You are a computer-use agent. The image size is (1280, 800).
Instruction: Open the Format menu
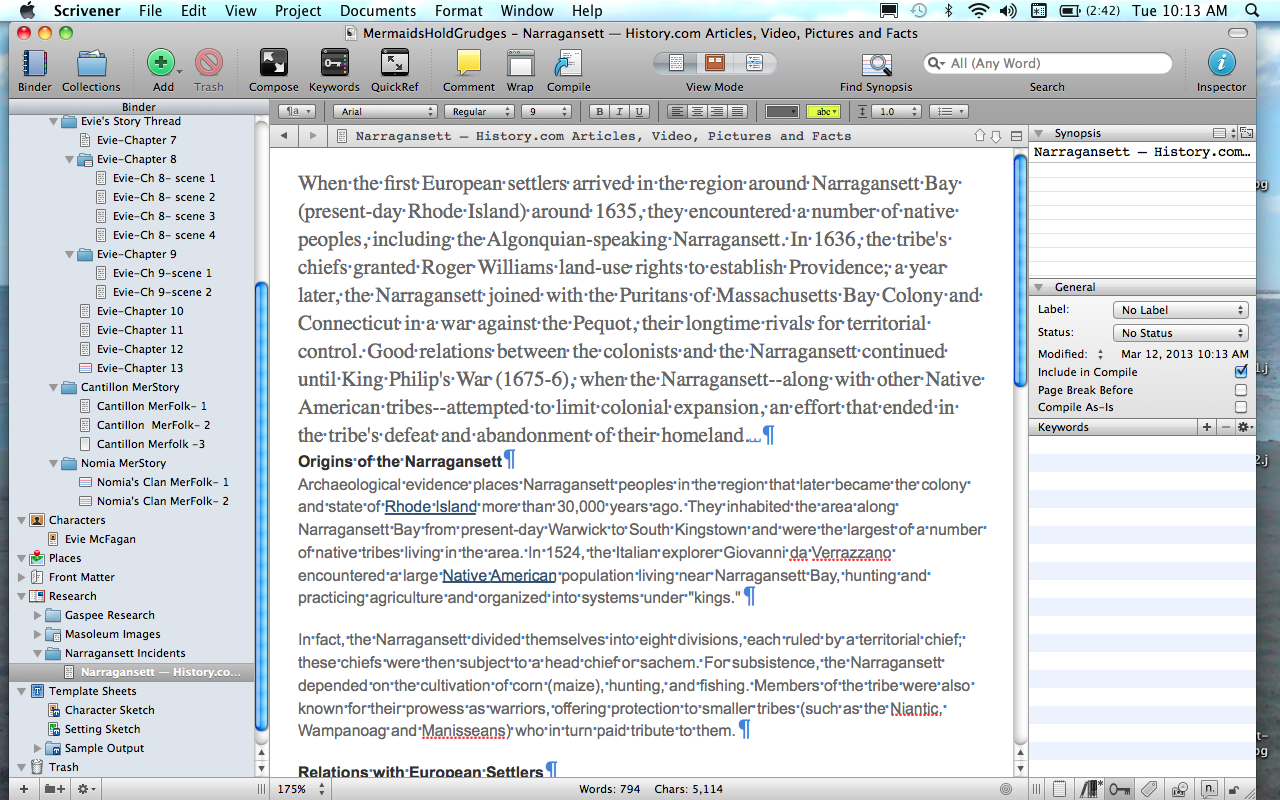[459, 11]
